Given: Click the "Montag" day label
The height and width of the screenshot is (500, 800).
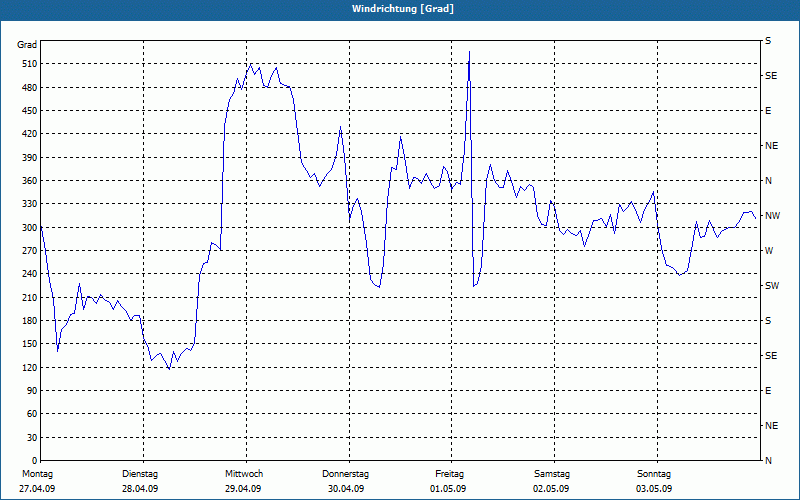Looking at the screenshot, I should tap(38, 474).
